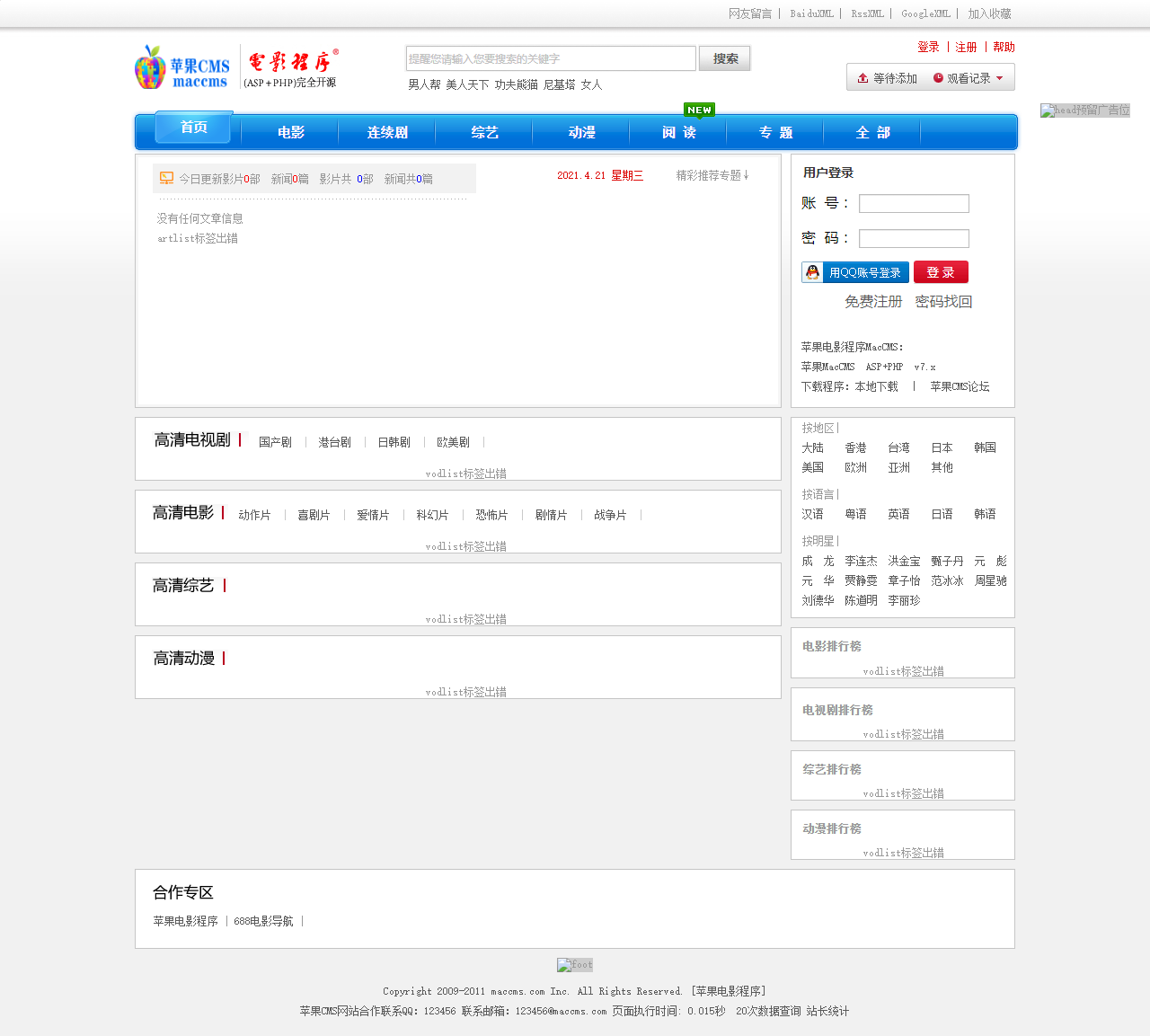
Task: Filter by region 香港
Action: click(x=855, y=447)
